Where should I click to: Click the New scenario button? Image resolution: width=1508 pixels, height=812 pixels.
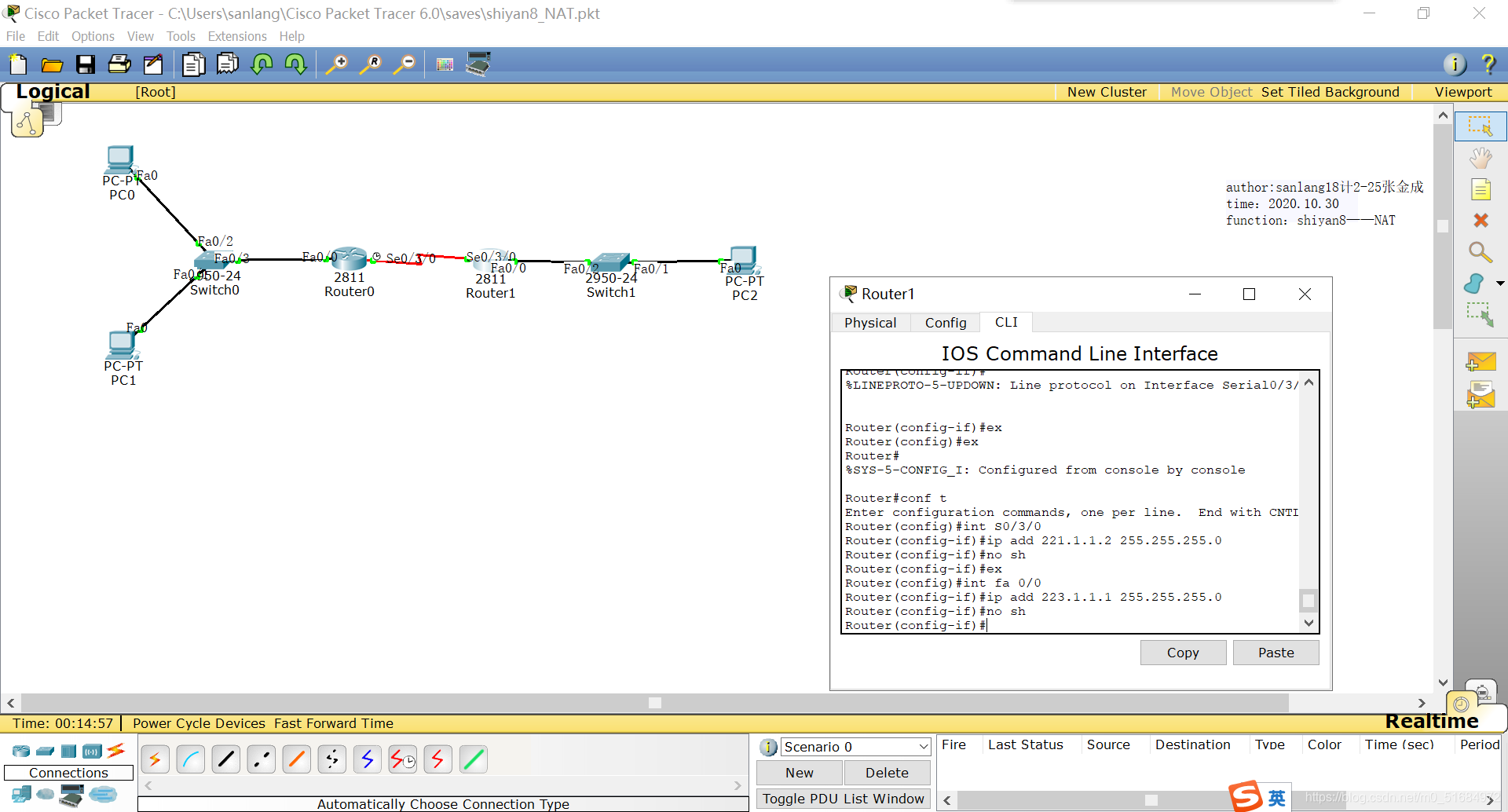coord(800,773)
